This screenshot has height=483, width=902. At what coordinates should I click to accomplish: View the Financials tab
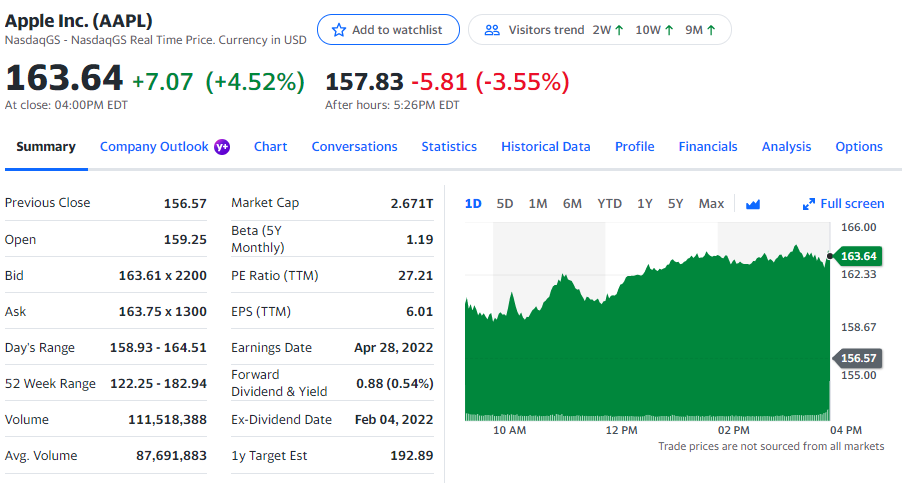click(708, 147)
